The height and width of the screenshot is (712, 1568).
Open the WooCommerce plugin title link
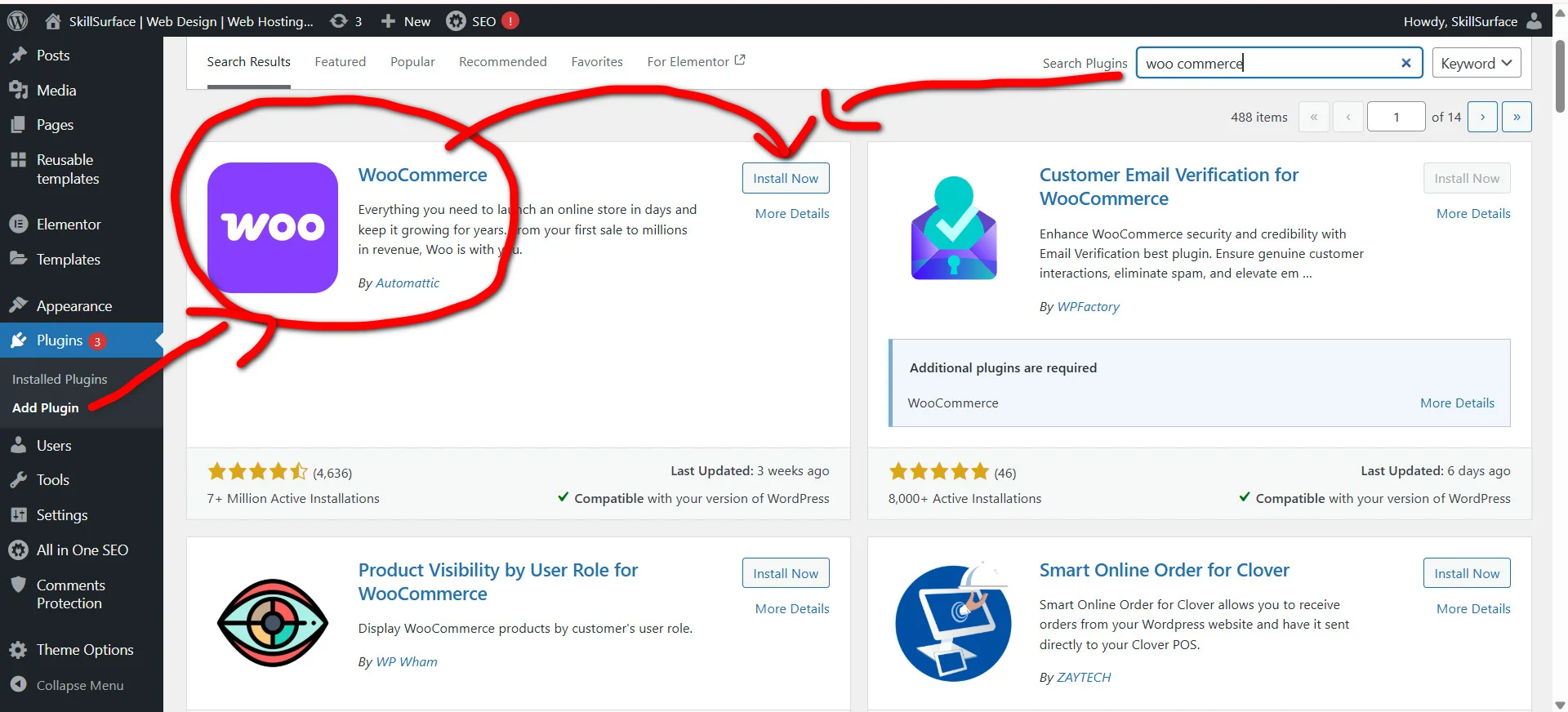point(422,175)
